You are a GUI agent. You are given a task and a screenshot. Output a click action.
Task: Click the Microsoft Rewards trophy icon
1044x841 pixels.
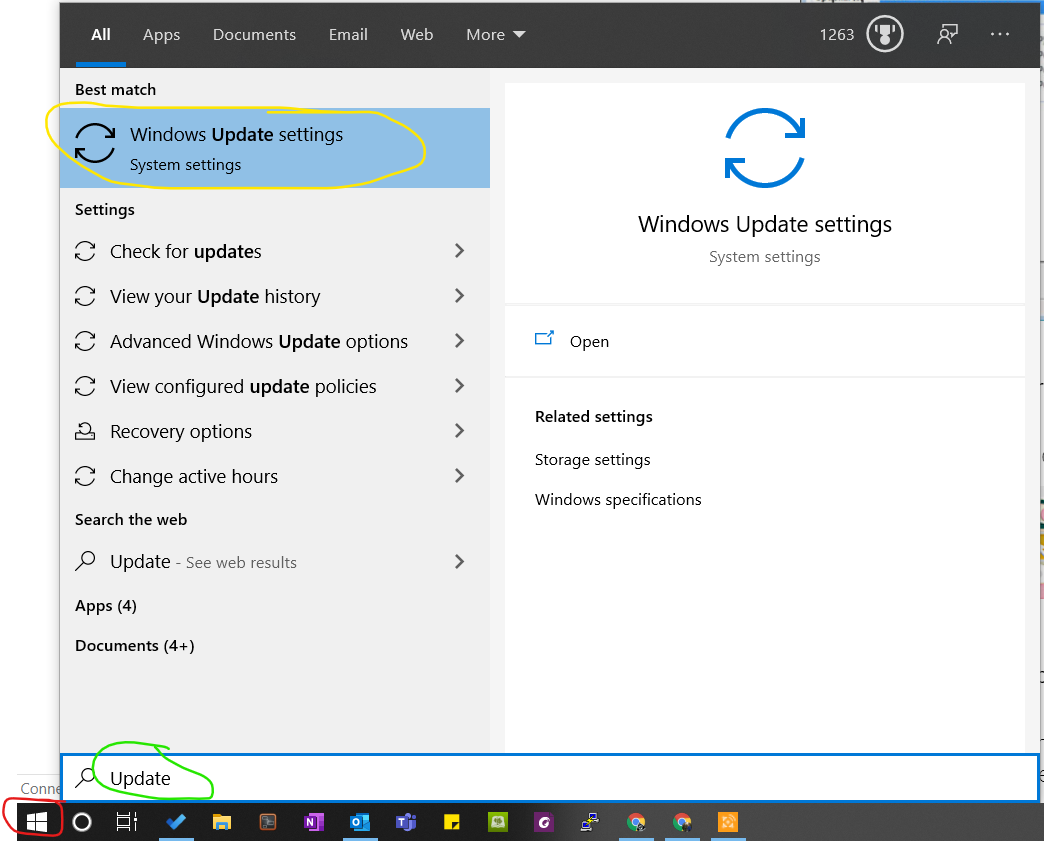click(x=885, y=34)
